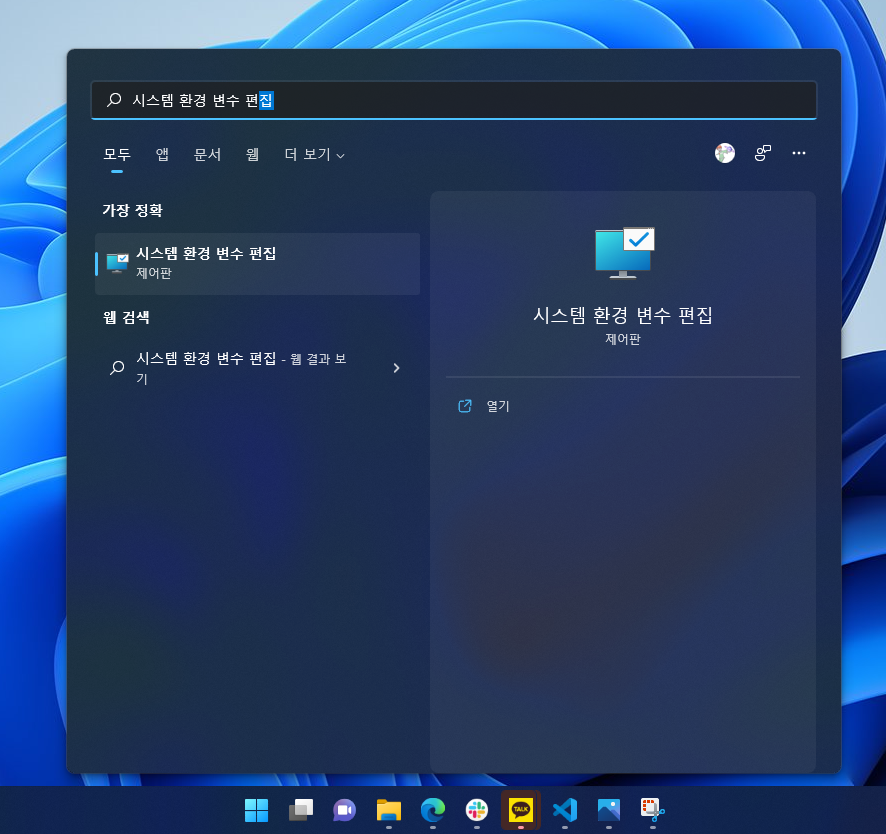886x834 pixels.
Task: Launch Microsoft Edge from the taskbar
Action: [x=433, y=810]
